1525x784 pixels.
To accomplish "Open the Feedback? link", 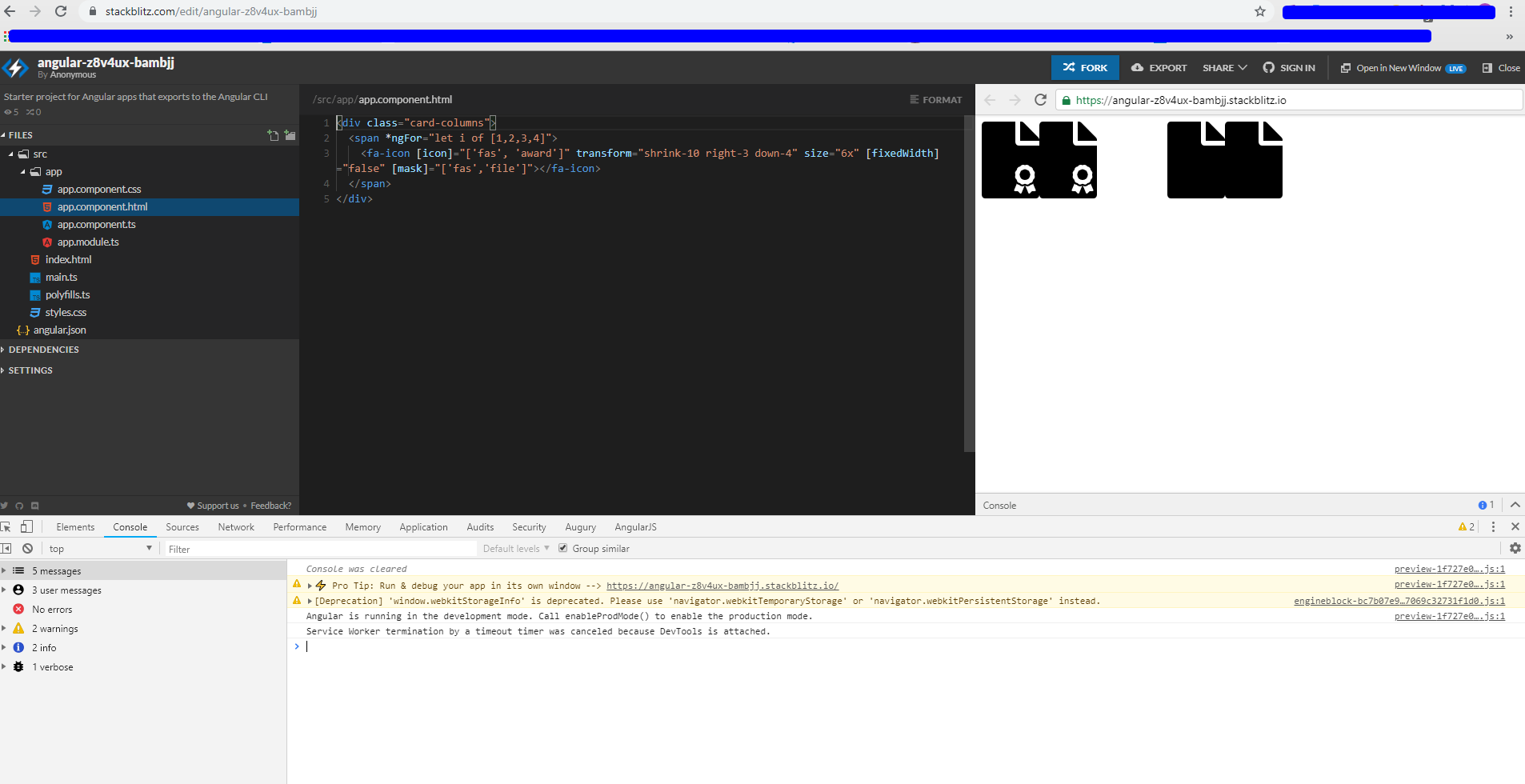I will 271,506.
